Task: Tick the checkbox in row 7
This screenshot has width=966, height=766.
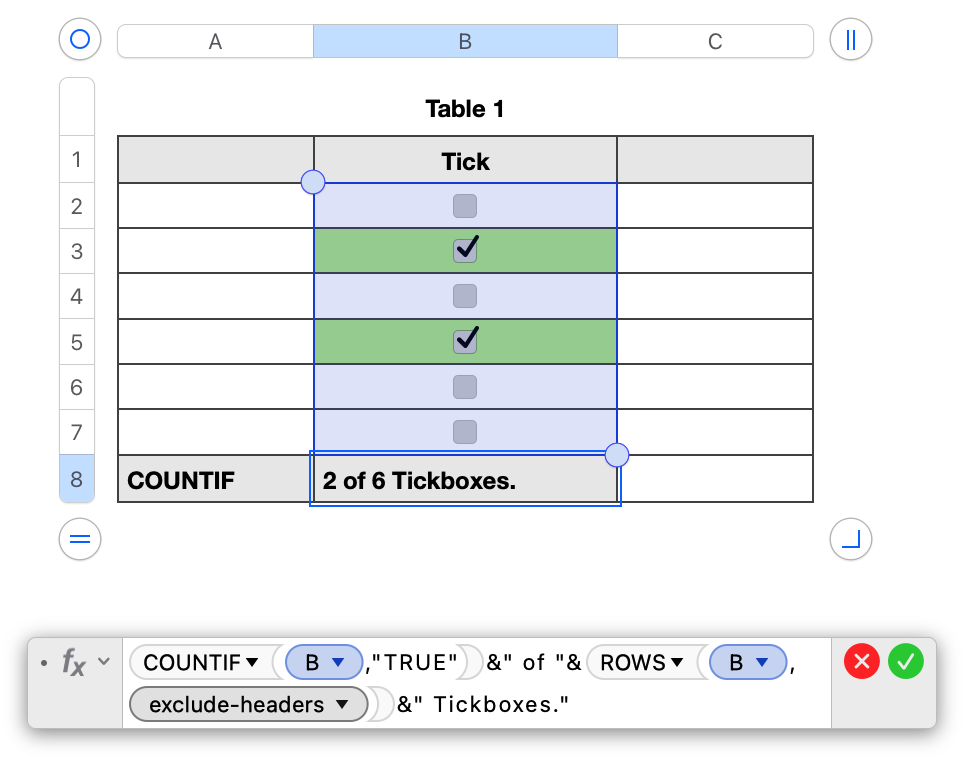Action: tap(465, 432)
